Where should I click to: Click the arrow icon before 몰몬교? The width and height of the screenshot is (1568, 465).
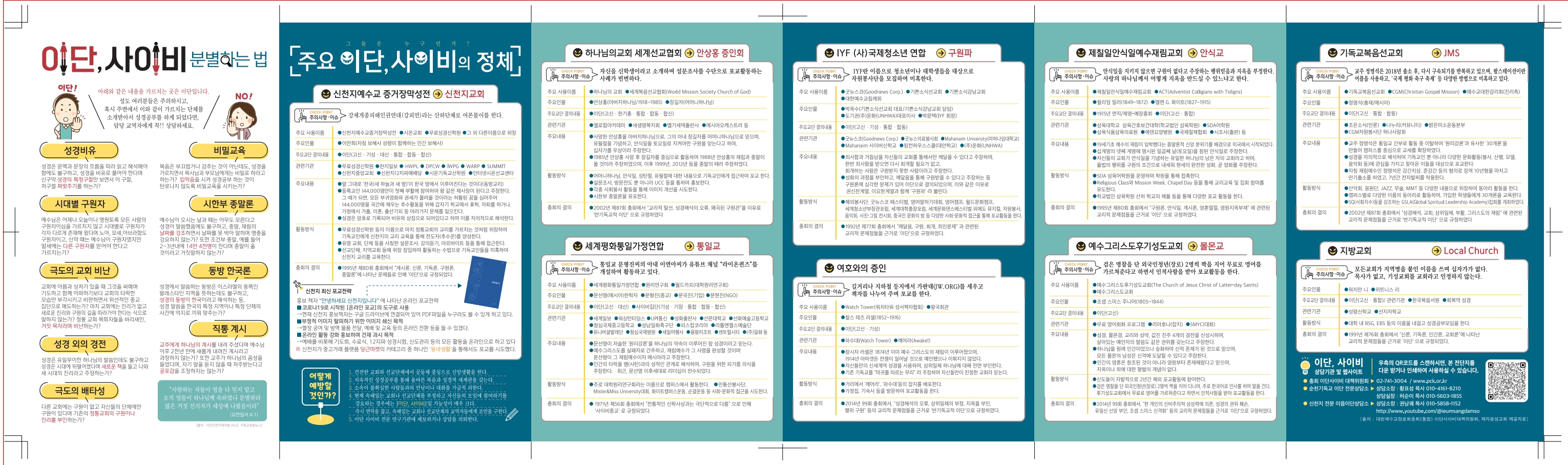pos(1193,246)
